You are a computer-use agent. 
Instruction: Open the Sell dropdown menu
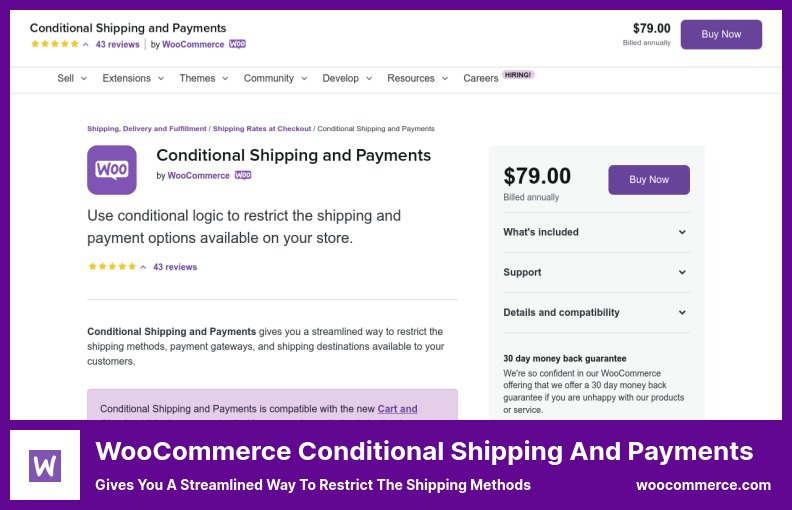click(x=71, y=78)
